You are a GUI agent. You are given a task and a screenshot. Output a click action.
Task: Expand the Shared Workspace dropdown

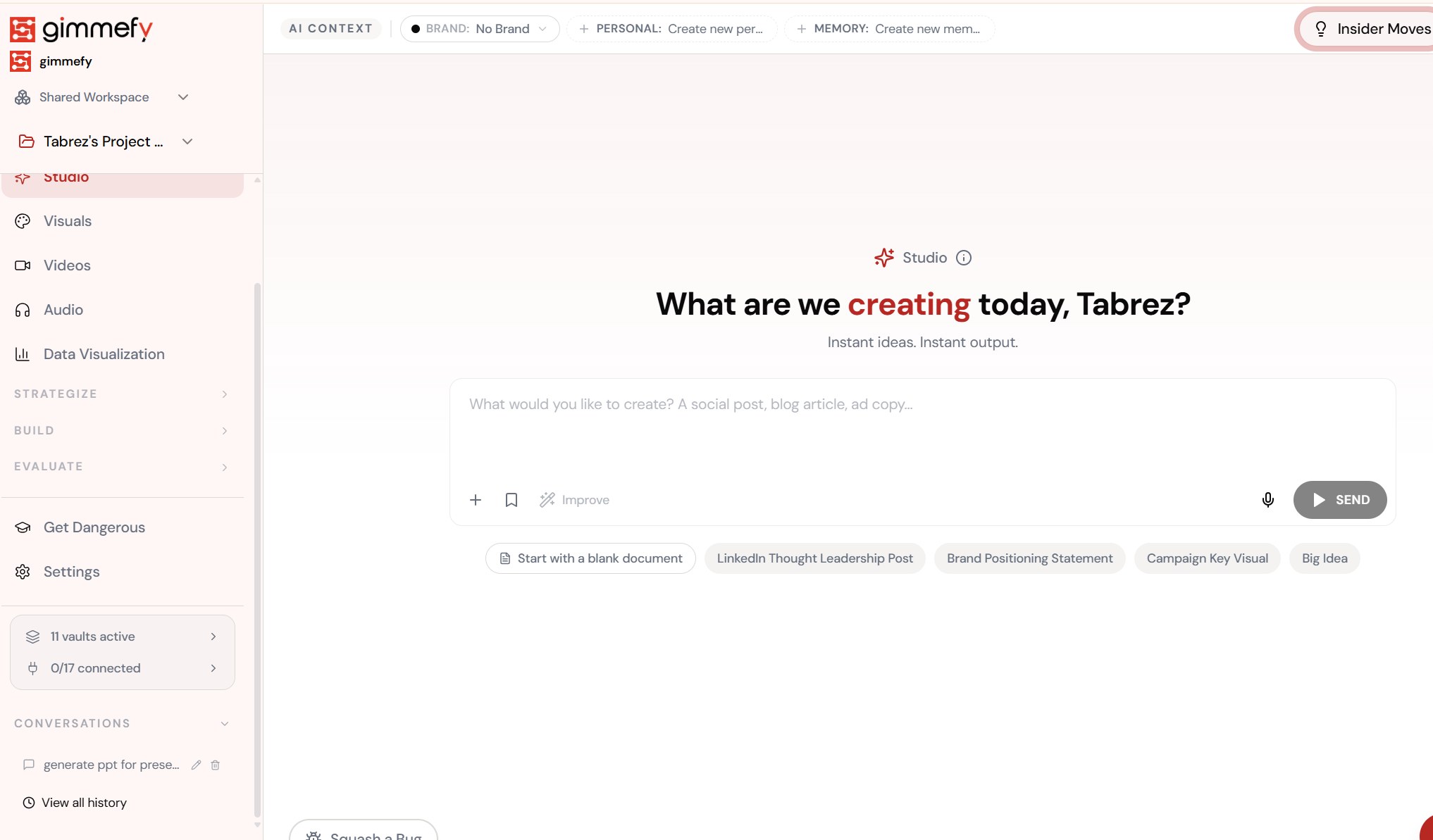point(182,97)
